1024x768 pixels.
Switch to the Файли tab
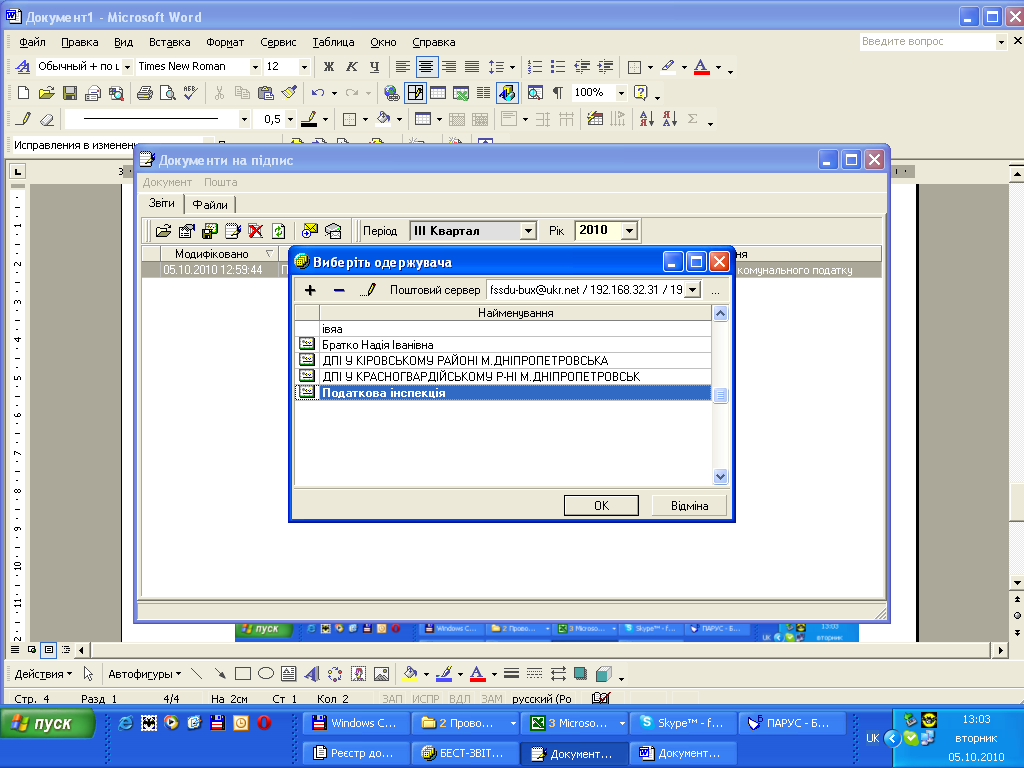(x=210, y=204)
